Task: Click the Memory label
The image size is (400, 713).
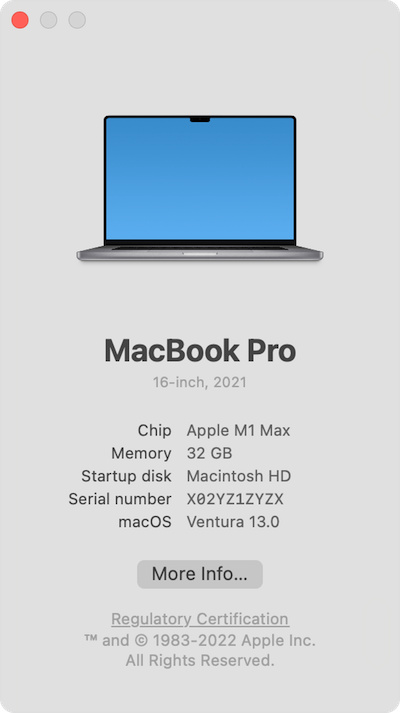Action: coord(141,453)
